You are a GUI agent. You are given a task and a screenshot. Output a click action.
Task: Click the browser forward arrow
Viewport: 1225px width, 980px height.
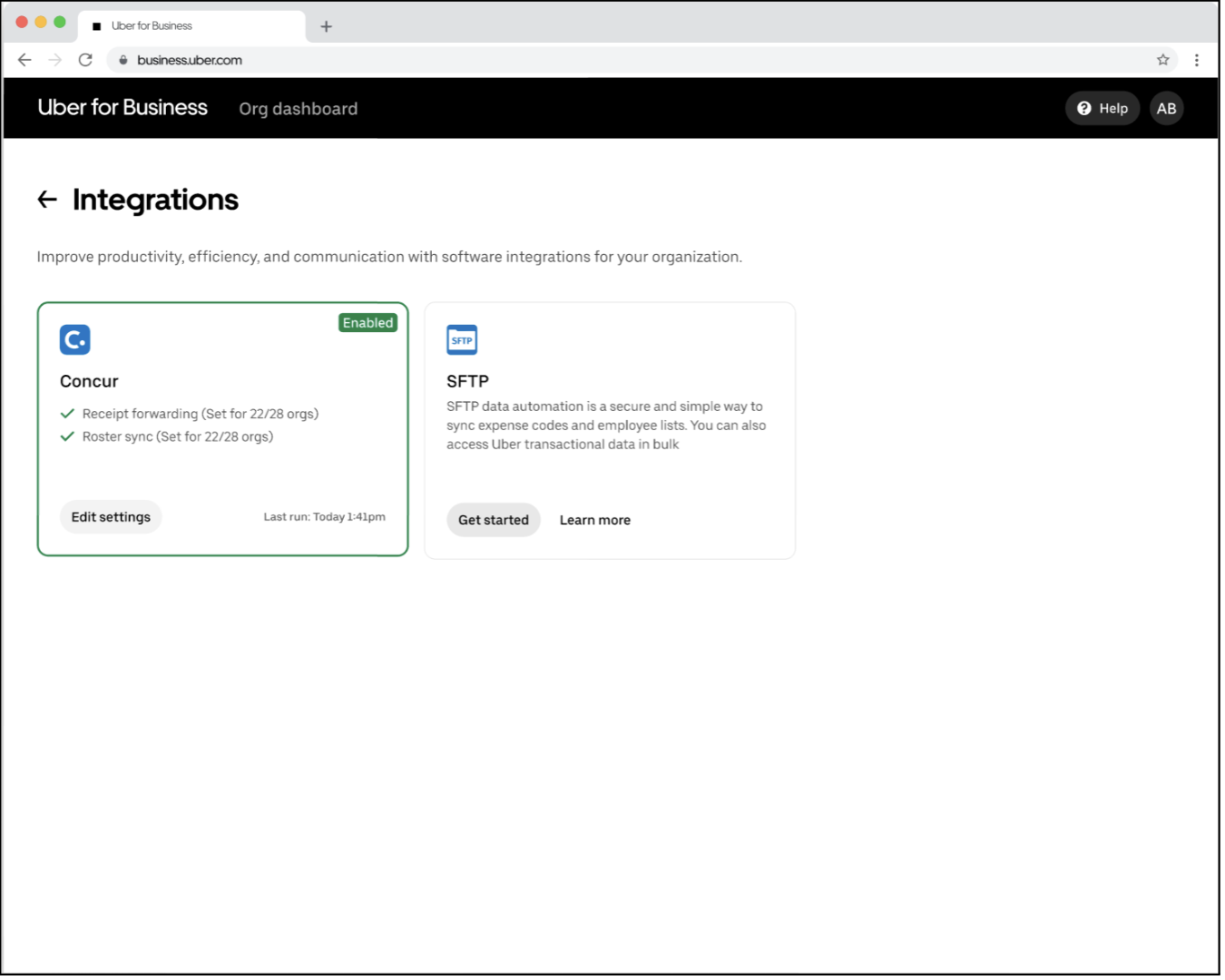click(55, 60)
